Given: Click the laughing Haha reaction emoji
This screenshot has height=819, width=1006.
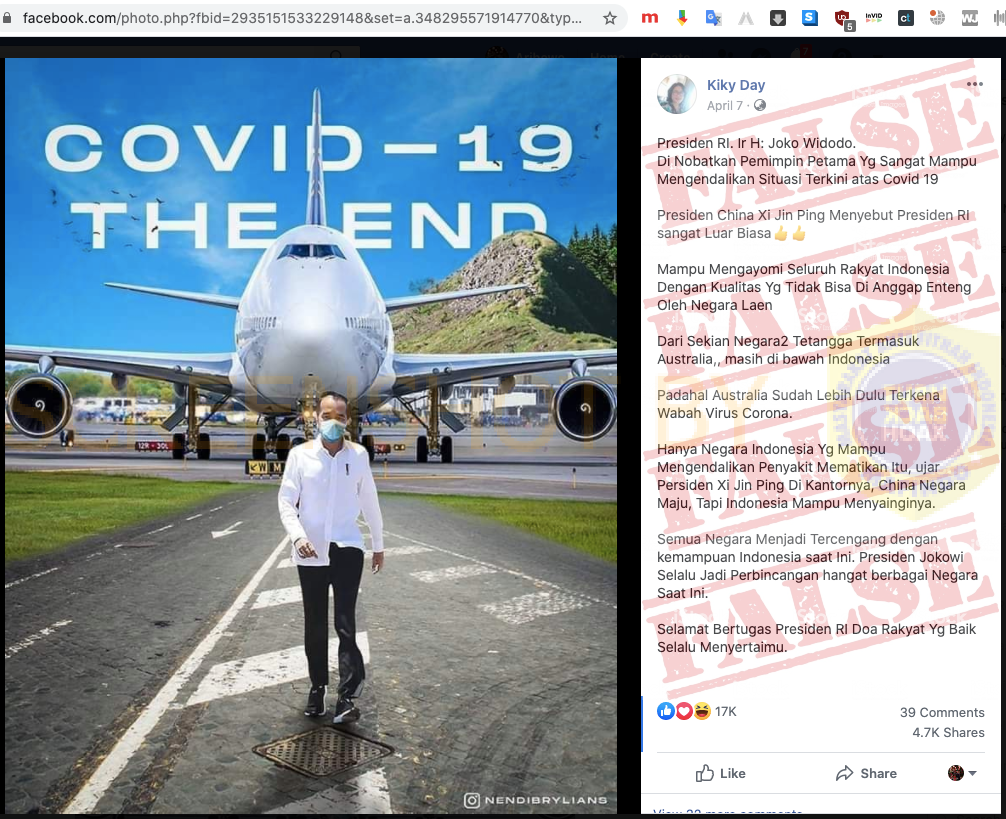Looking at the screenshot, I should [701, 711].
